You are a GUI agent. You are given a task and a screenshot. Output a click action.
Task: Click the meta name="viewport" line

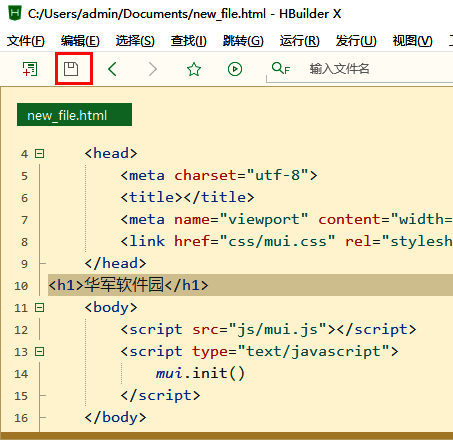[x=286, y=219]
